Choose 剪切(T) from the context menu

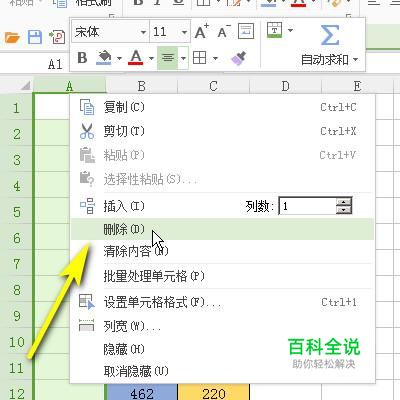[x=222, y=131]
